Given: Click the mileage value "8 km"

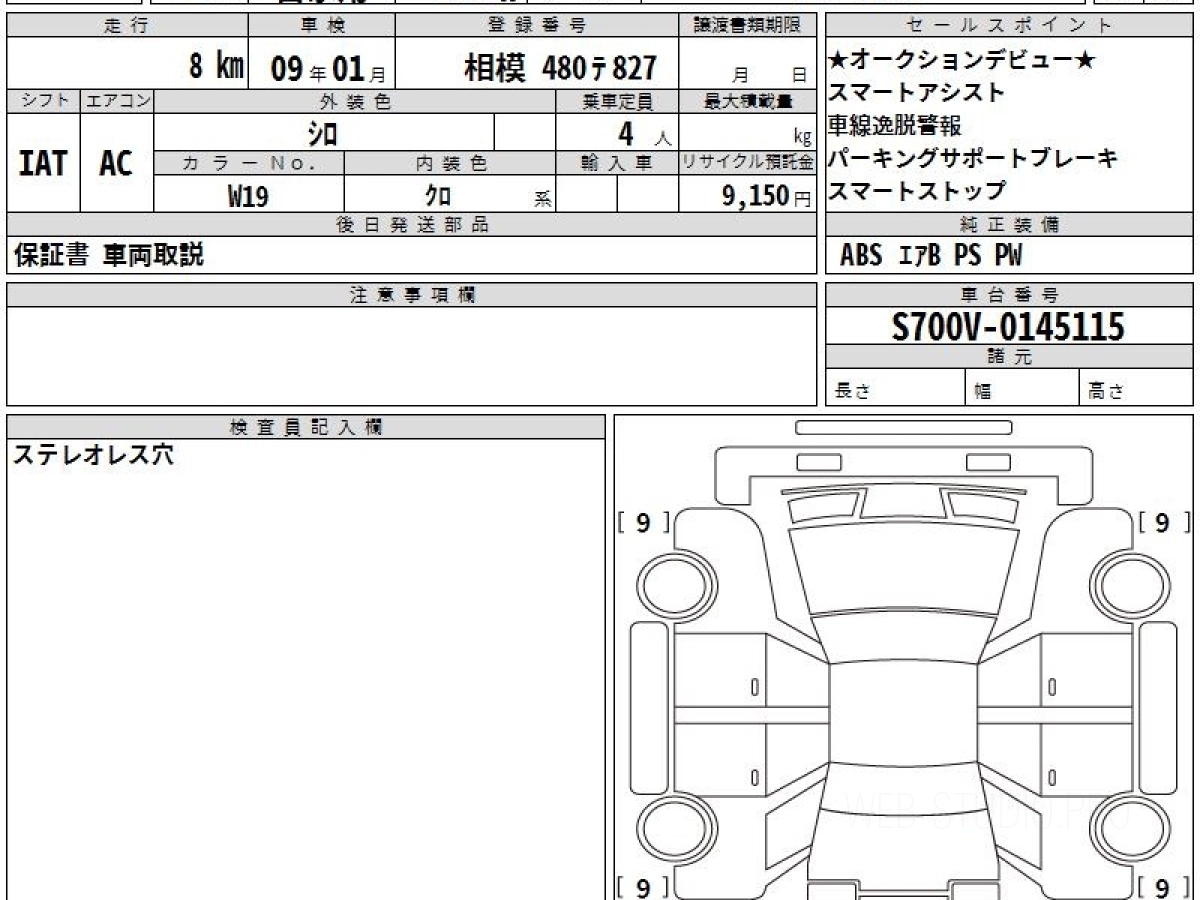Looking at the screenshot, I should coord(217,67).
